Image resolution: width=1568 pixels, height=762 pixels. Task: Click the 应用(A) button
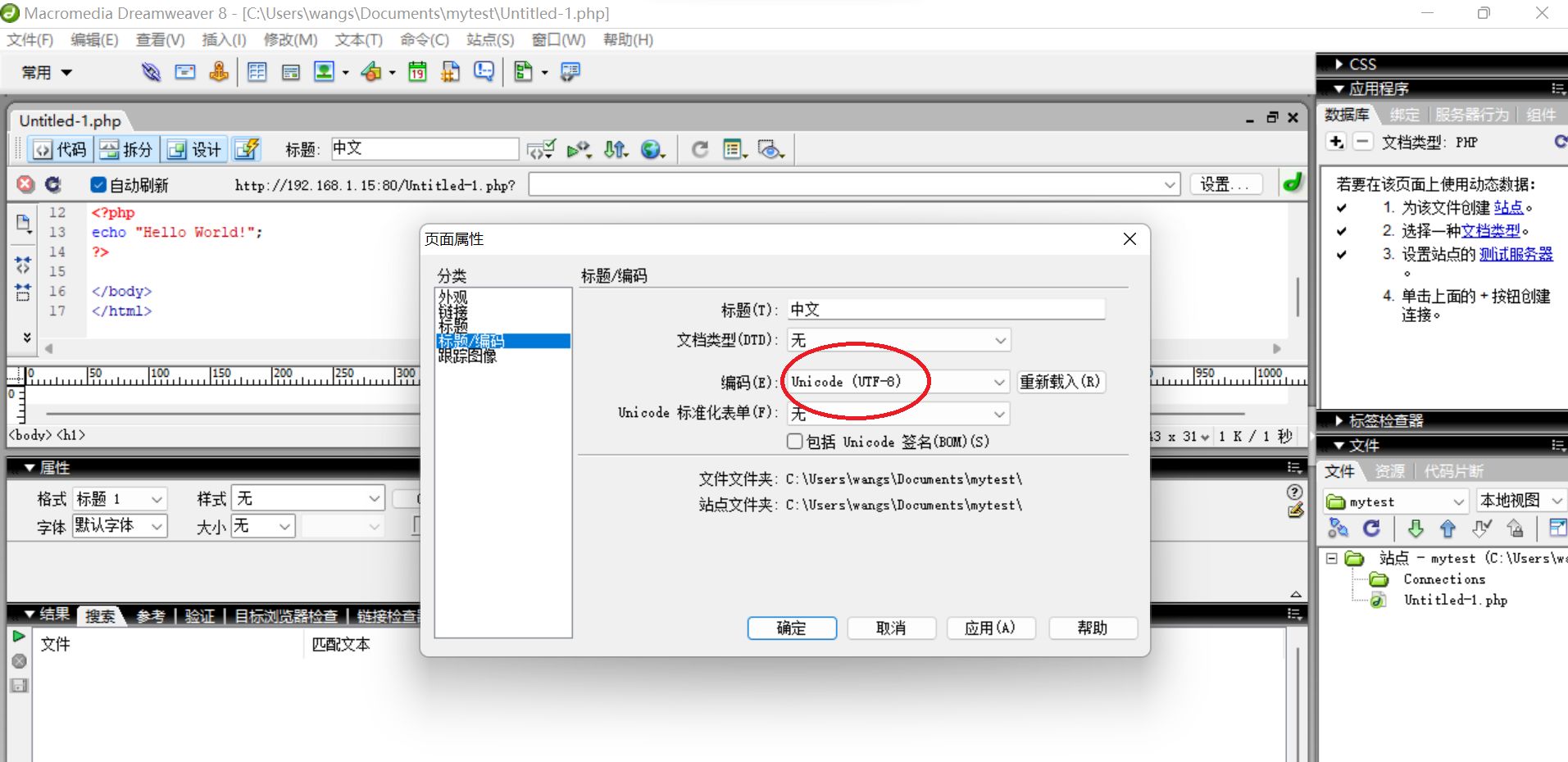click(x=991, y=628)
